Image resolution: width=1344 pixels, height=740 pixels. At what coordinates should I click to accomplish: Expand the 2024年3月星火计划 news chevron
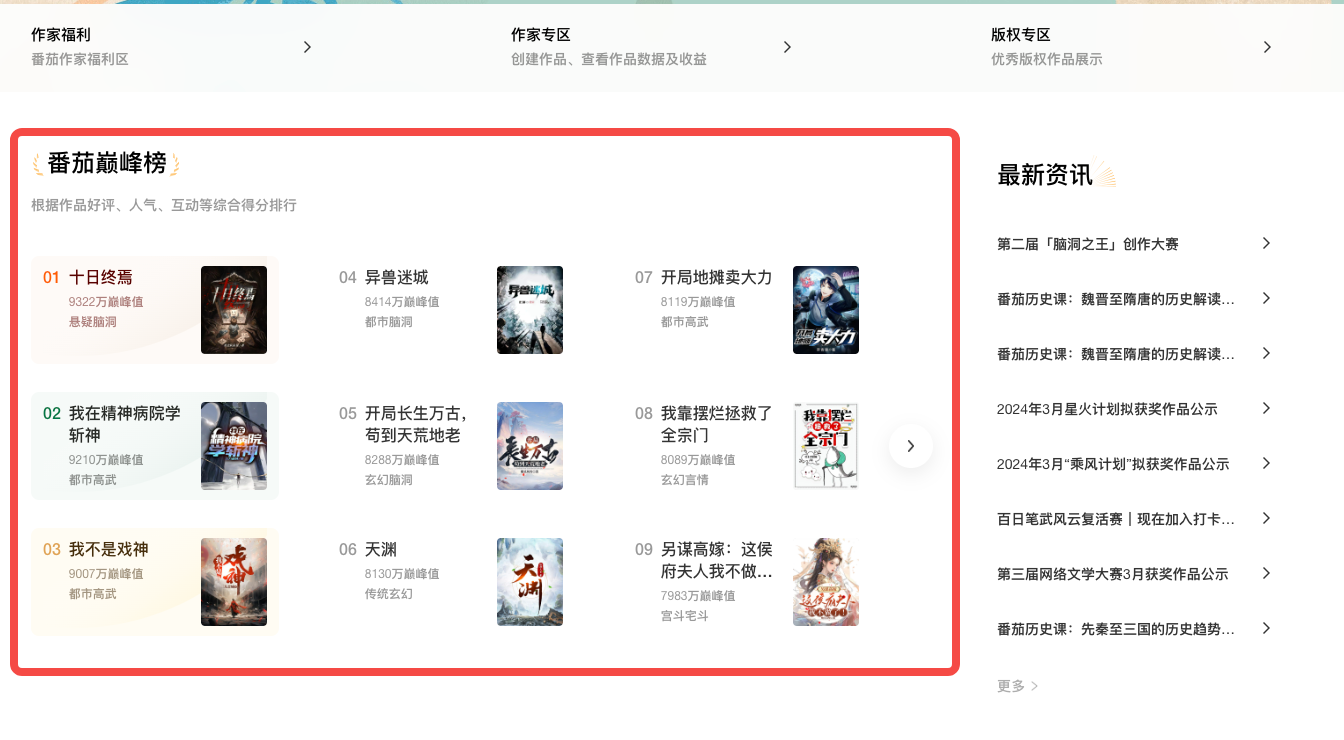pos(1266,408)
